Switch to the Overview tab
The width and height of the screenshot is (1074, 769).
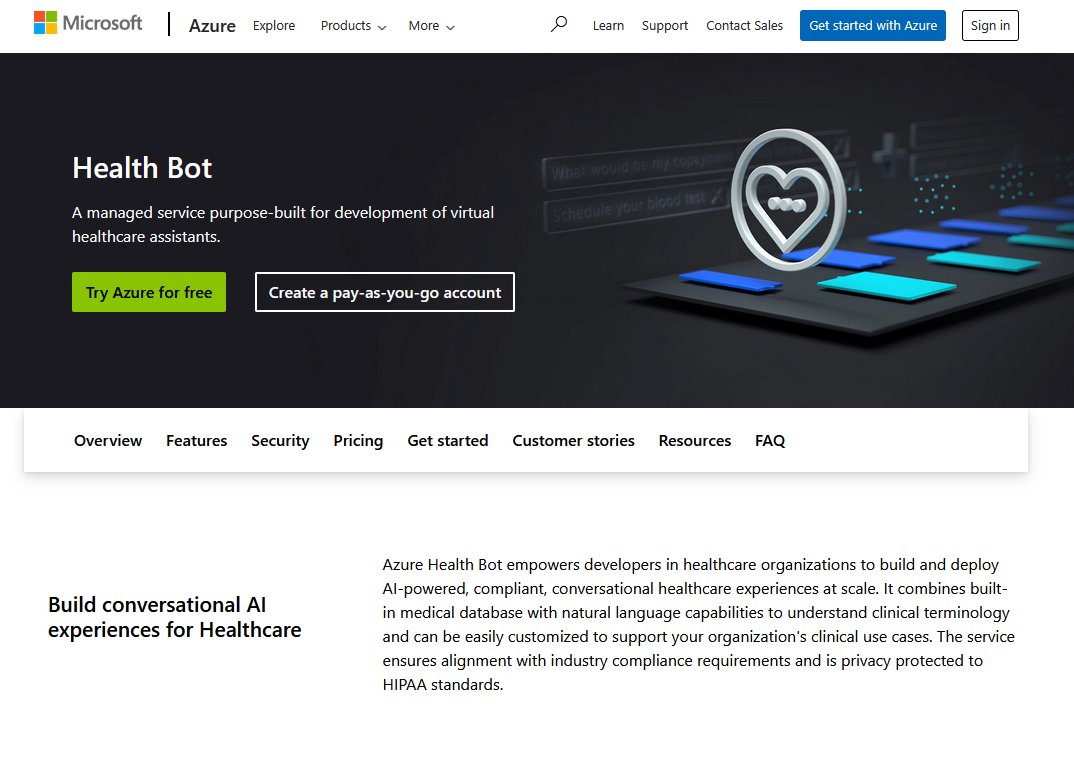point(108,441)
